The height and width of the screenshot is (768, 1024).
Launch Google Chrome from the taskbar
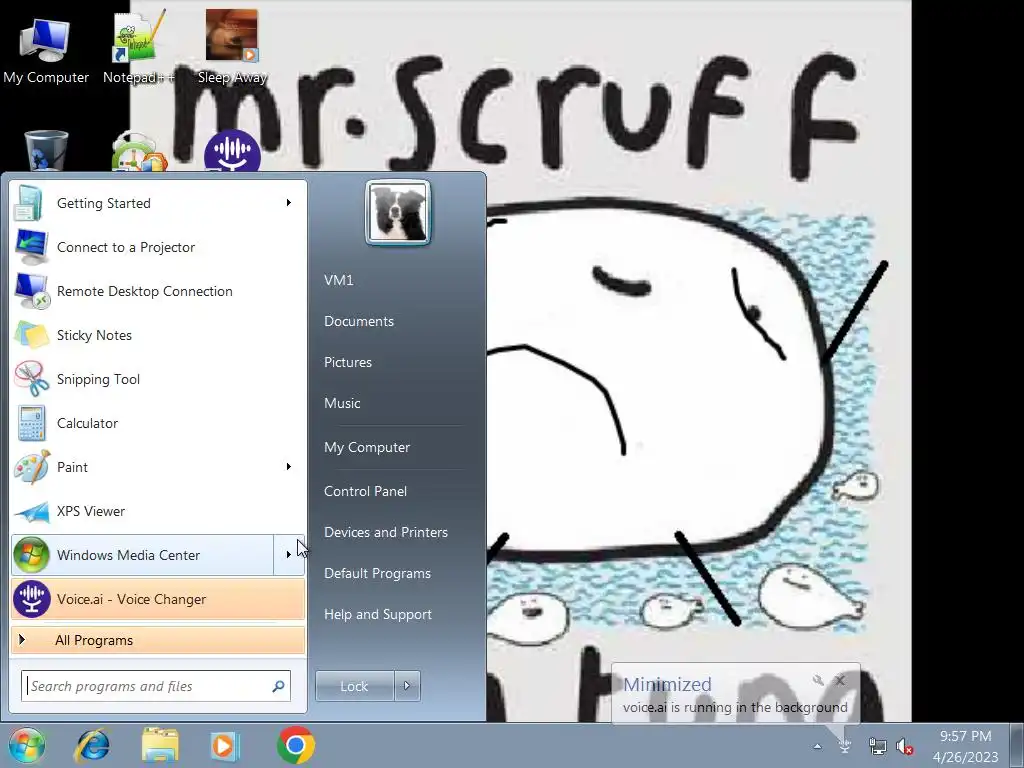(295, 745)
